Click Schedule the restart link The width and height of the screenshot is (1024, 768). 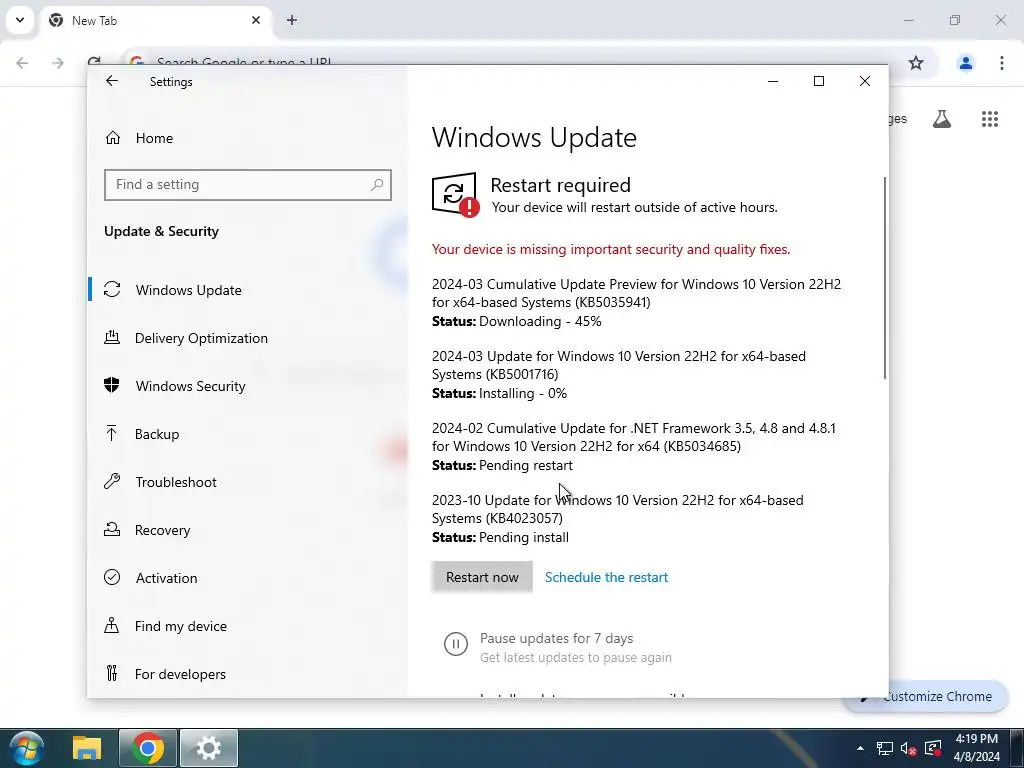(606, 577)
